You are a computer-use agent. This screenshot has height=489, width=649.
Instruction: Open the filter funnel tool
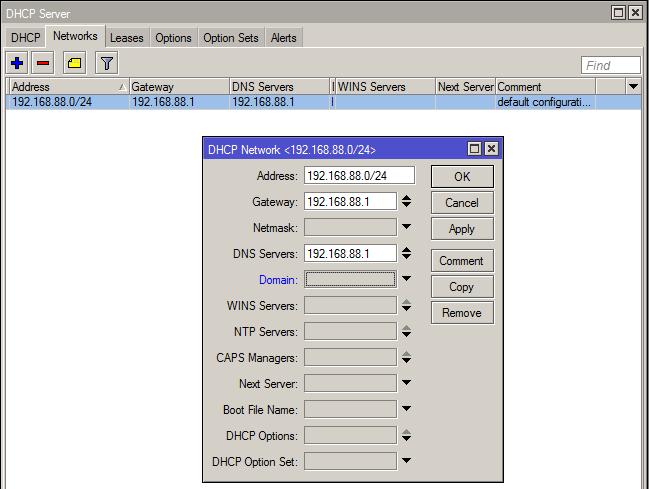pos(106,63)
